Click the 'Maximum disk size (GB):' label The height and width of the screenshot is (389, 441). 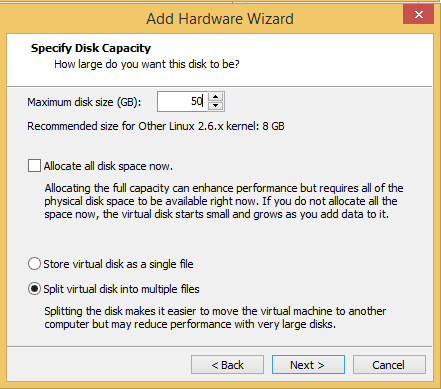tap(84, 102)
